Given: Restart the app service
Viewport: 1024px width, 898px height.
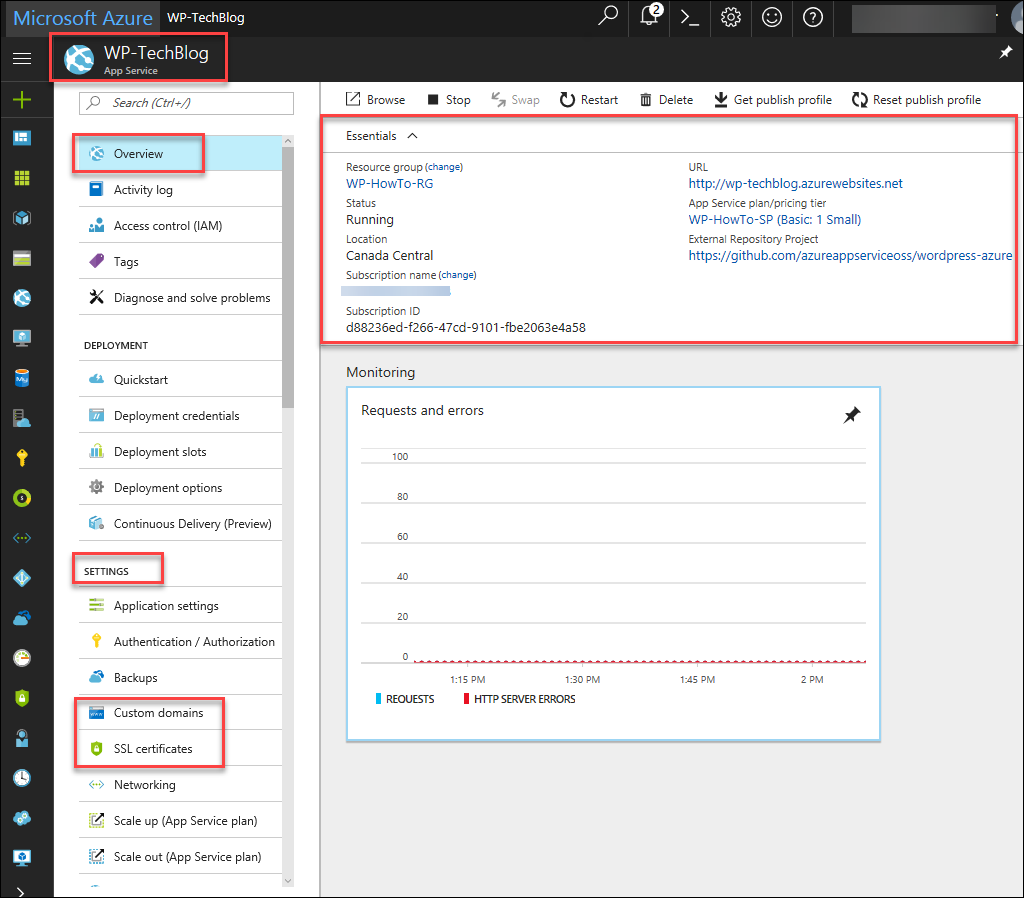Looking at the screenshot, I should pos(588,99).
